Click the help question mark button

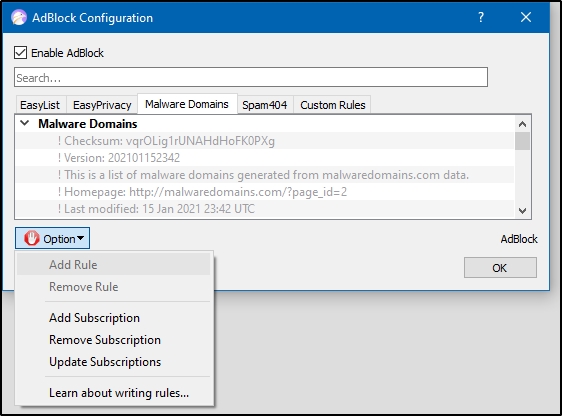pyautogui.click(x=481, y=17)
